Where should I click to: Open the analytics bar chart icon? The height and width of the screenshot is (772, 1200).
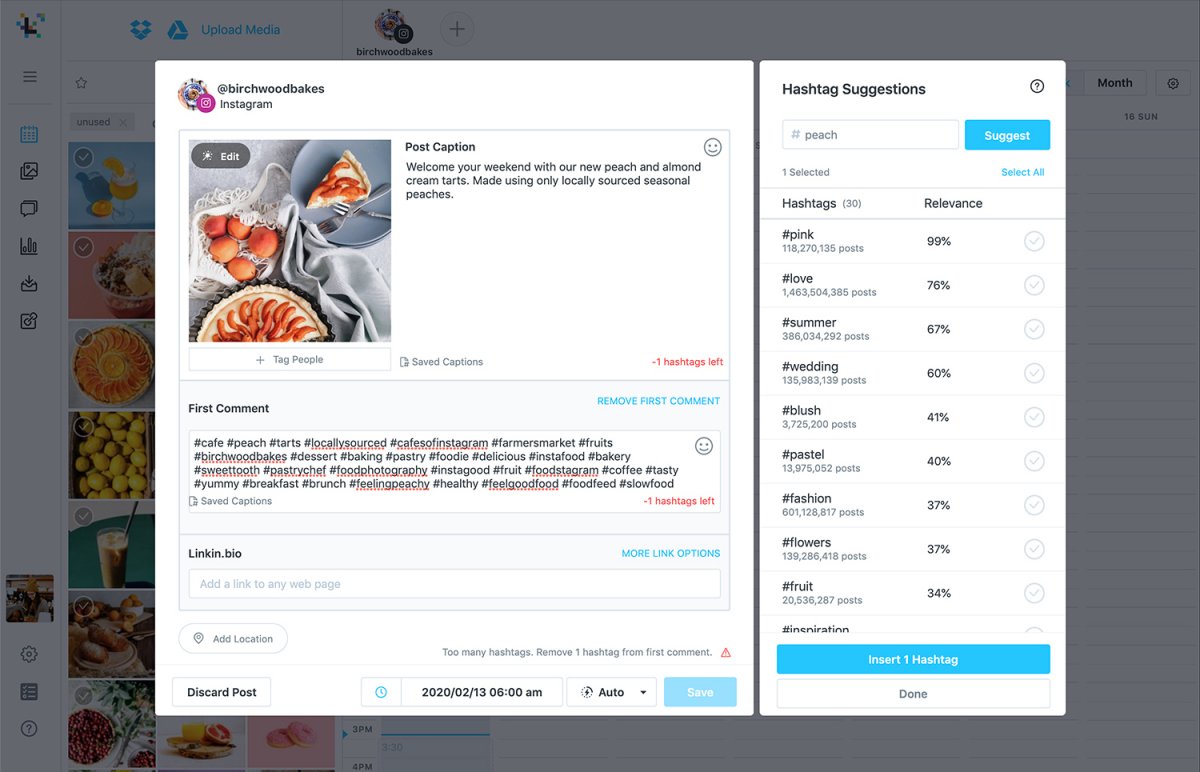coord(29,246)
